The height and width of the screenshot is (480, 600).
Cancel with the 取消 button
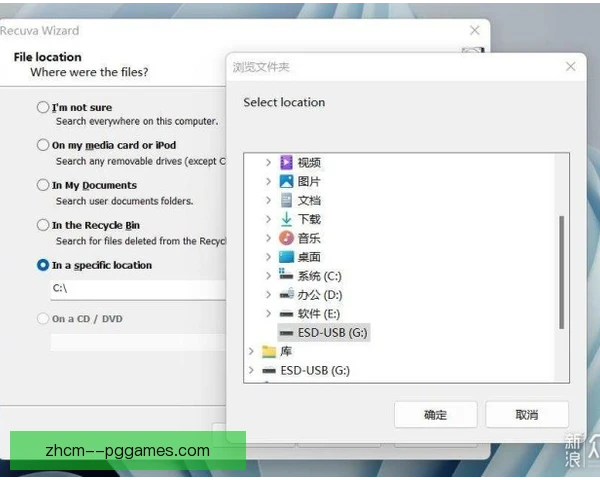point(527,415)
